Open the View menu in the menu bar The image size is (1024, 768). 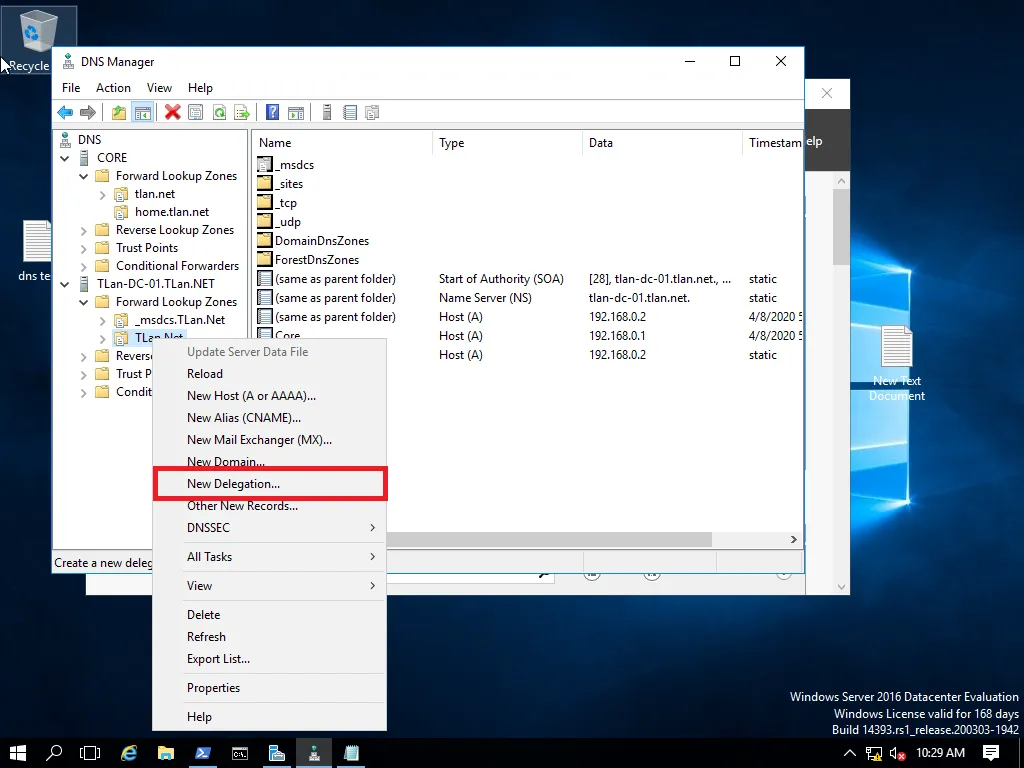(x=159, y=88)
